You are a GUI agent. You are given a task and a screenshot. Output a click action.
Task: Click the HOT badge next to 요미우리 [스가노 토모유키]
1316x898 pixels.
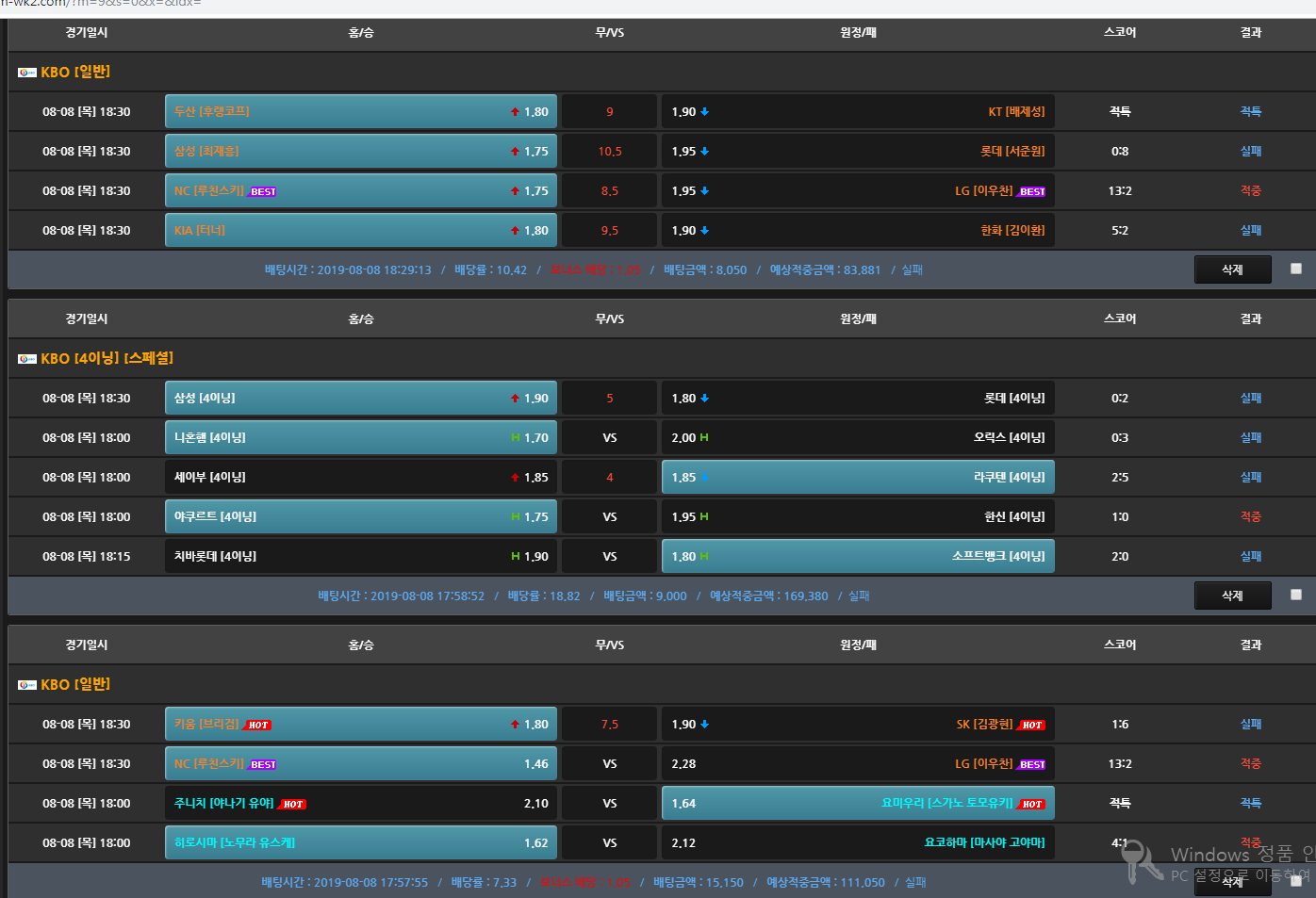1032,804
